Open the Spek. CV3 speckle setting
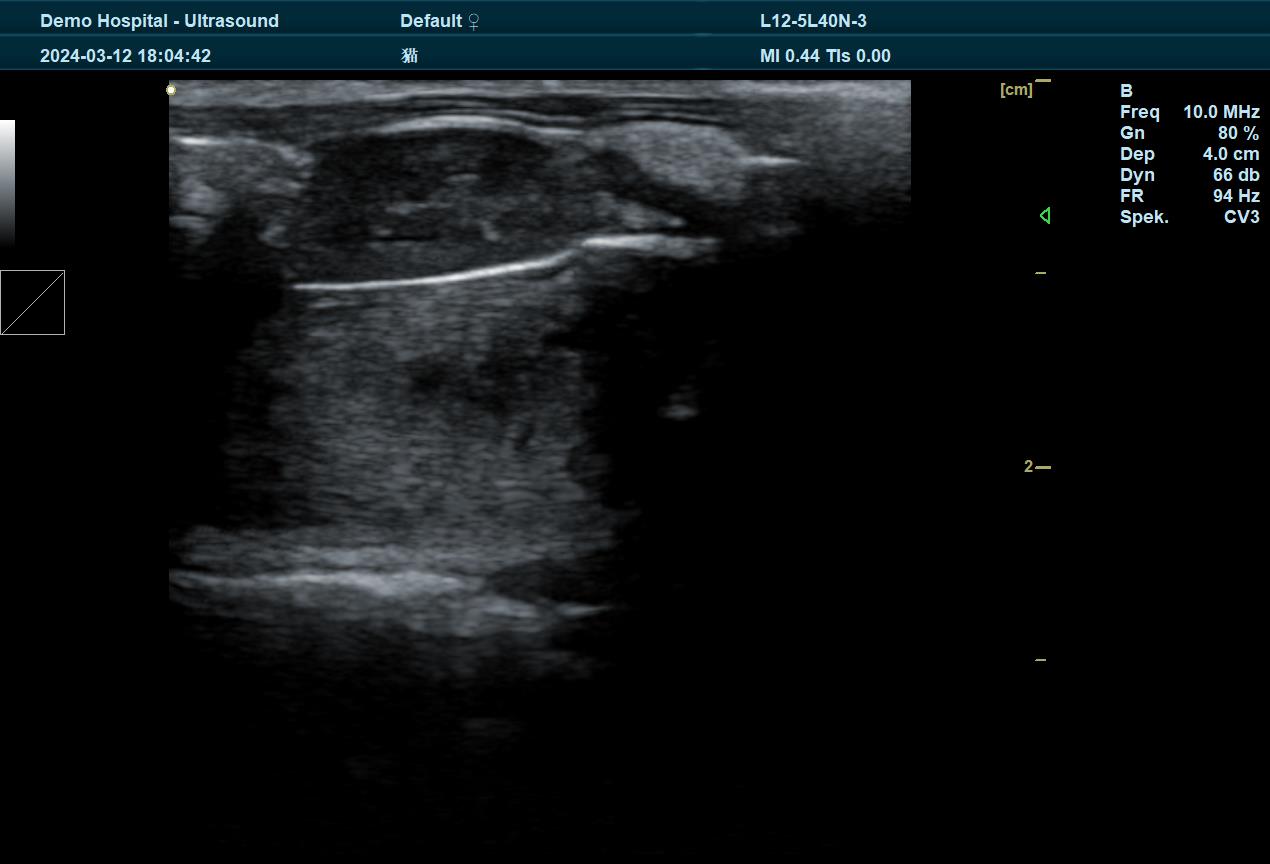 [1189, 217]
